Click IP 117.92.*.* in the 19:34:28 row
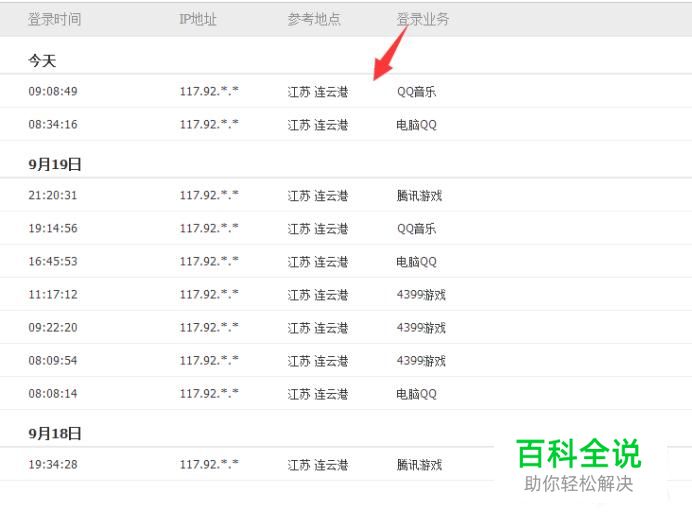The height and width of the screenshot is (528, 692). click(209, 464)
